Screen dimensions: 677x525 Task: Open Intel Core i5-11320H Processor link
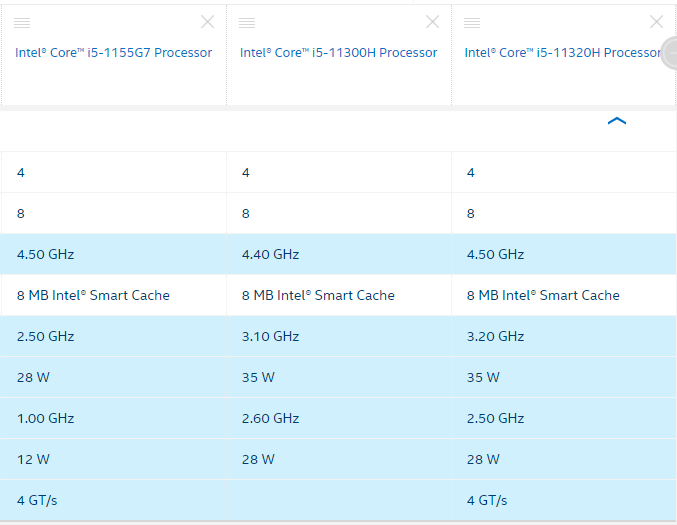coord(563,53)
